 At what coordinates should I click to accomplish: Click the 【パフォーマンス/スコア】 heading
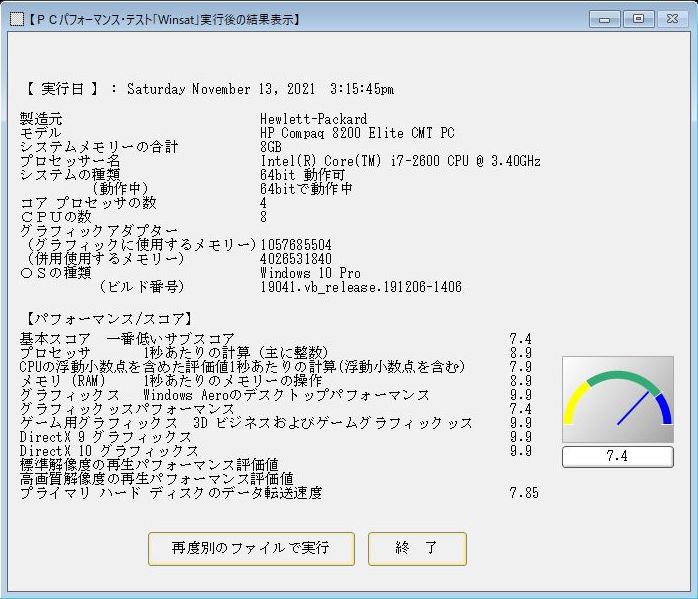point(109,319)
